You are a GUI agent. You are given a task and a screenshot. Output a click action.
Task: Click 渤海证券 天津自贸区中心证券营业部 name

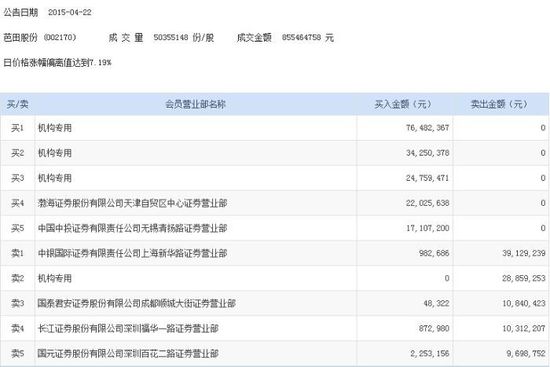pyautogui.click(x=133, y=203)
